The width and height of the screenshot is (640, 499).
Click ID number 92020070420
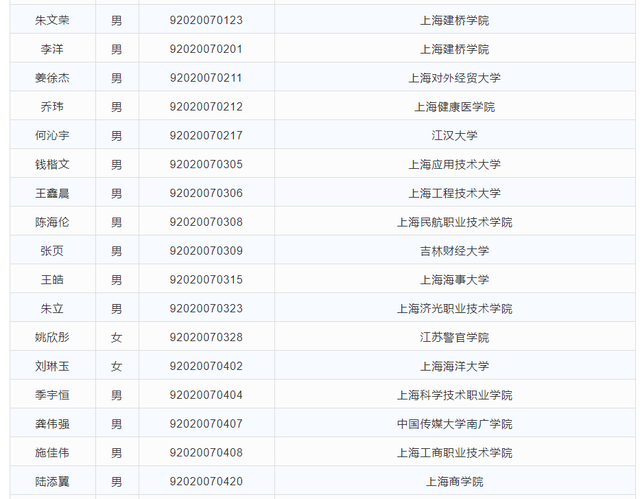click(206, 481)
